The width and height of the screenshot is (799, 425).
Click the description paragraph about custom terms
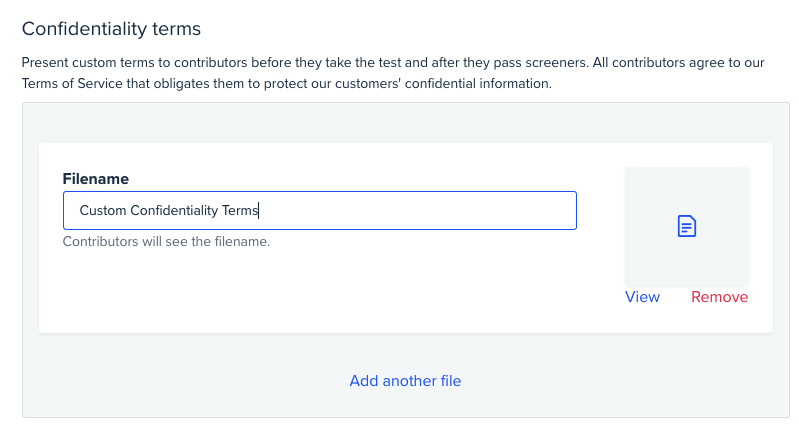pyautogui.click(x=393, y=73)
